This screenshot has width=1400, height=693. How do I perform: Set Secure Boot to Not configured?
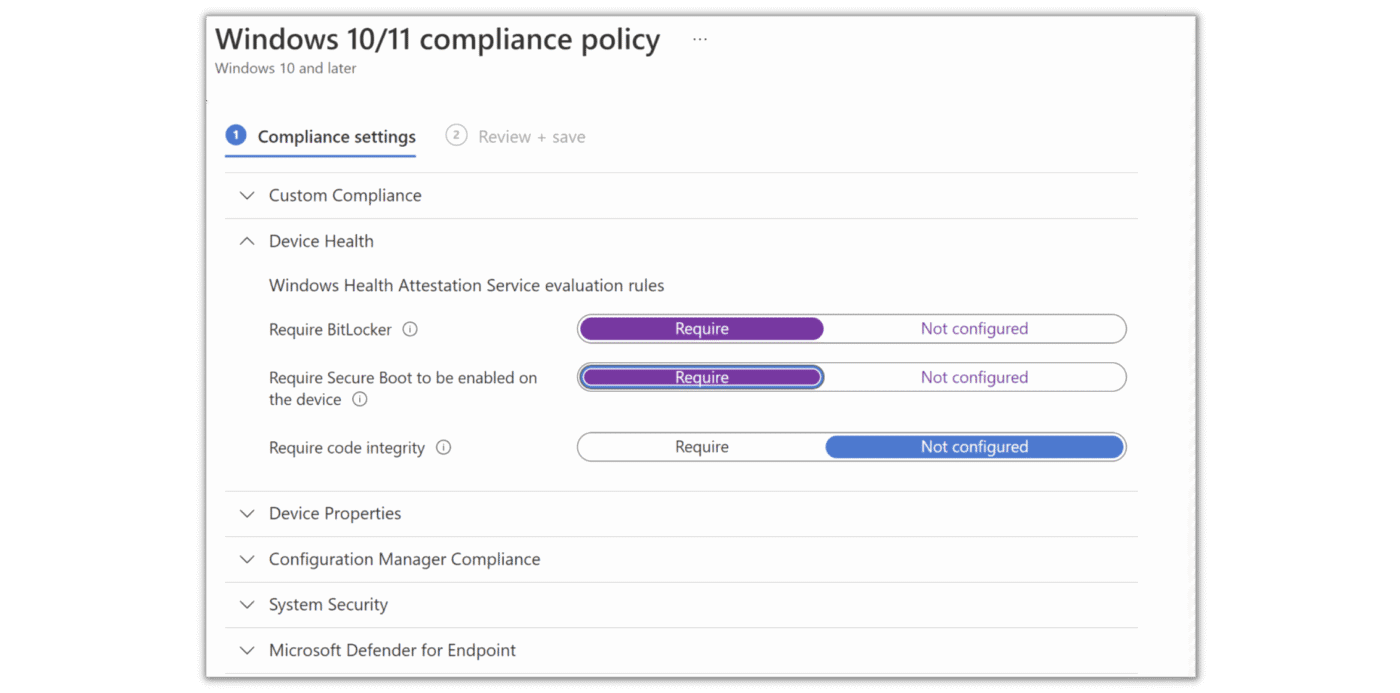(974, 377)
